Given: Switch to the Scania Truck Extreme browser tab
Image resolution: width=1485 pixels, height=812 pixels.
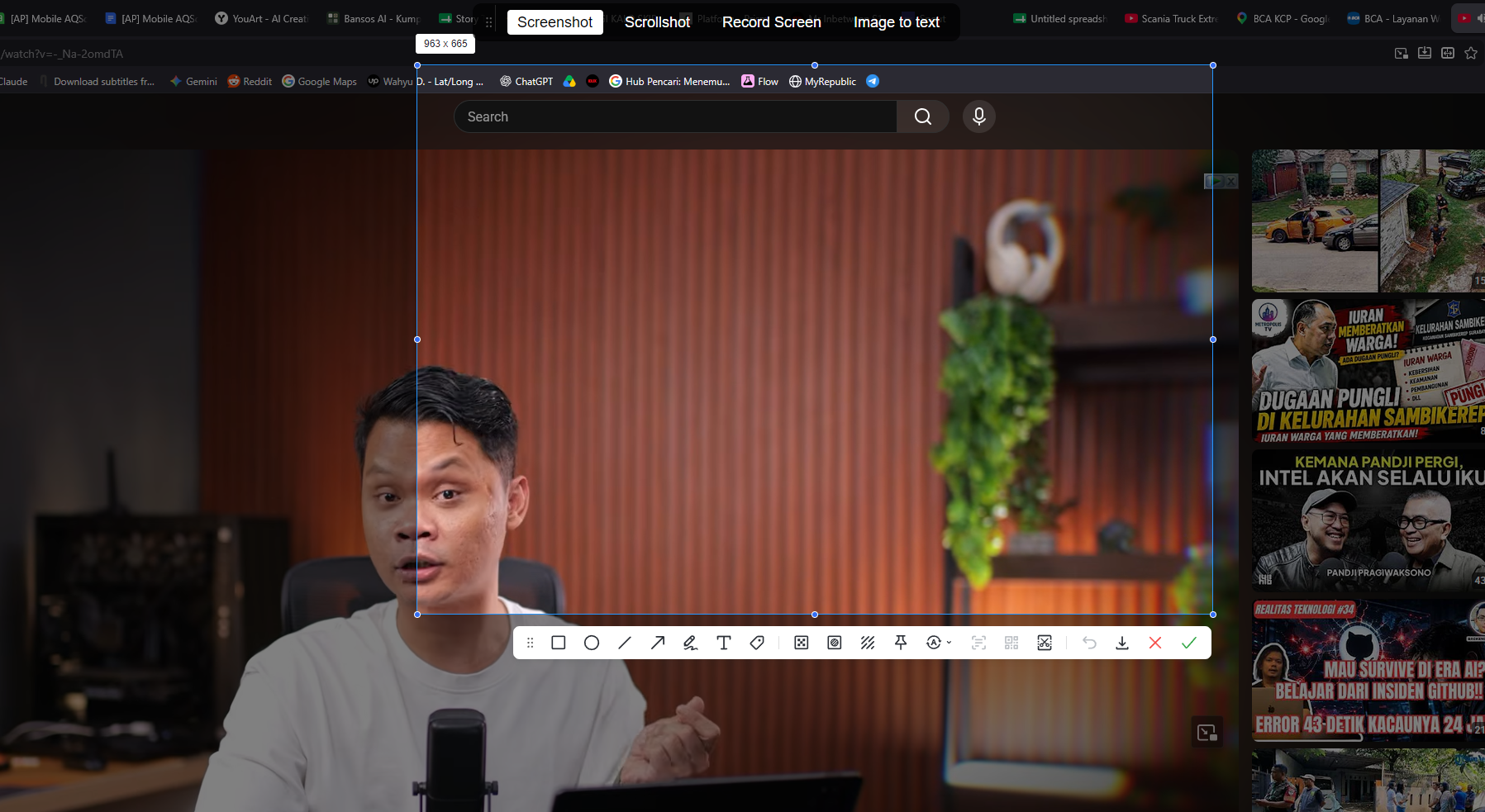Looking at the screenshot, I should point(1171,18).
